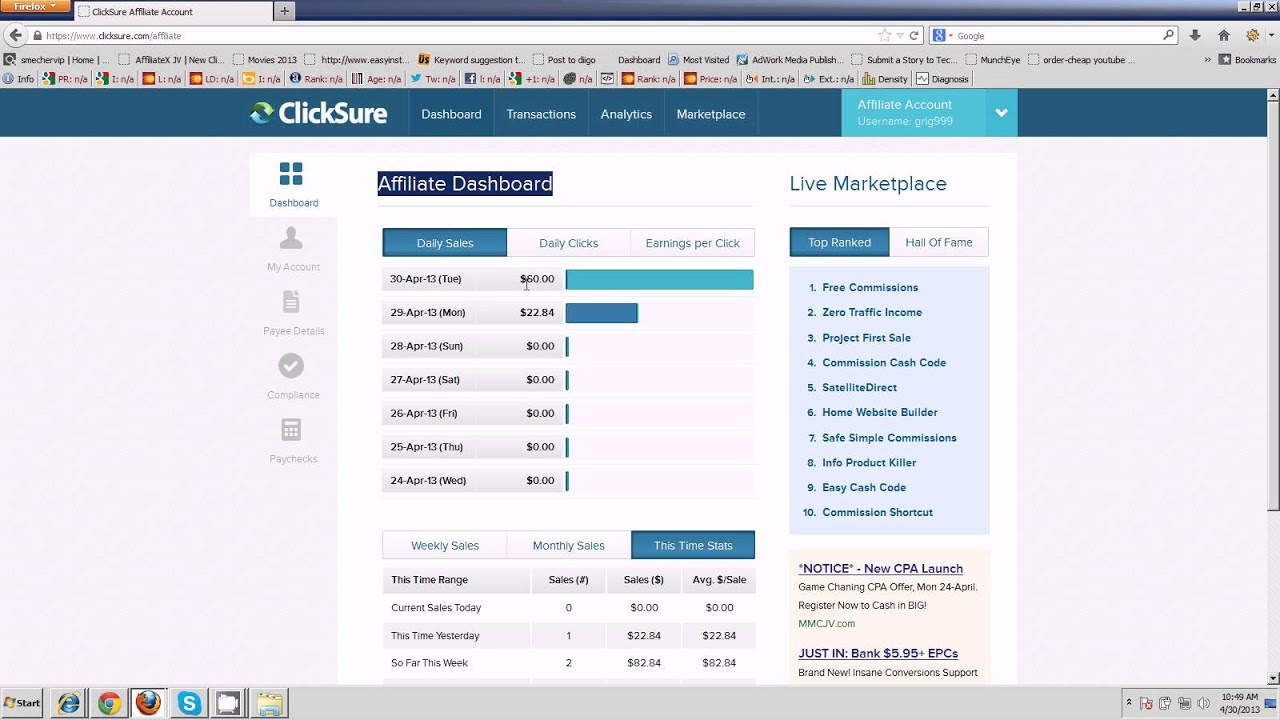Screen dimensions: 1280x720
Task: Open the Firefox menu dropdown
Action: tap(36, 7)
